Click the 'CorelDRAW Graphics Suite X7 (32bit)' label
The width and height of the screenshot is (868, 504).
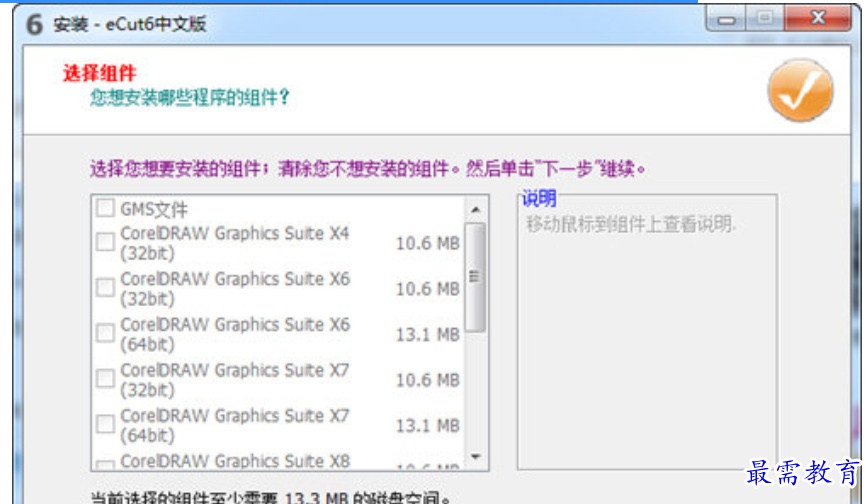click(x=235, y=379)
